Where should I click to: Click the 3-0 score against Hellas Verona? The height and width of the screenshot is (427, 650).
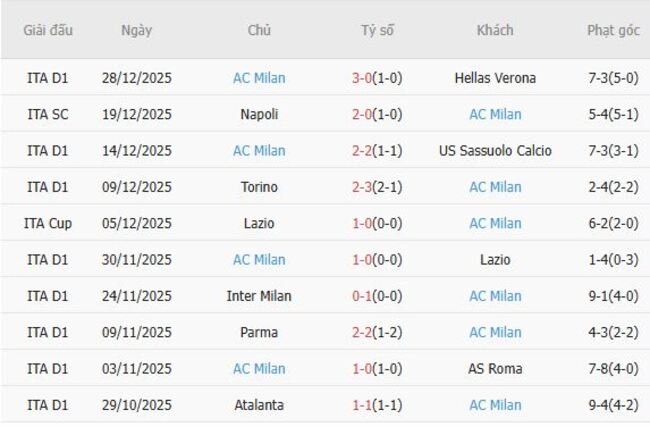tap(362, 78)
